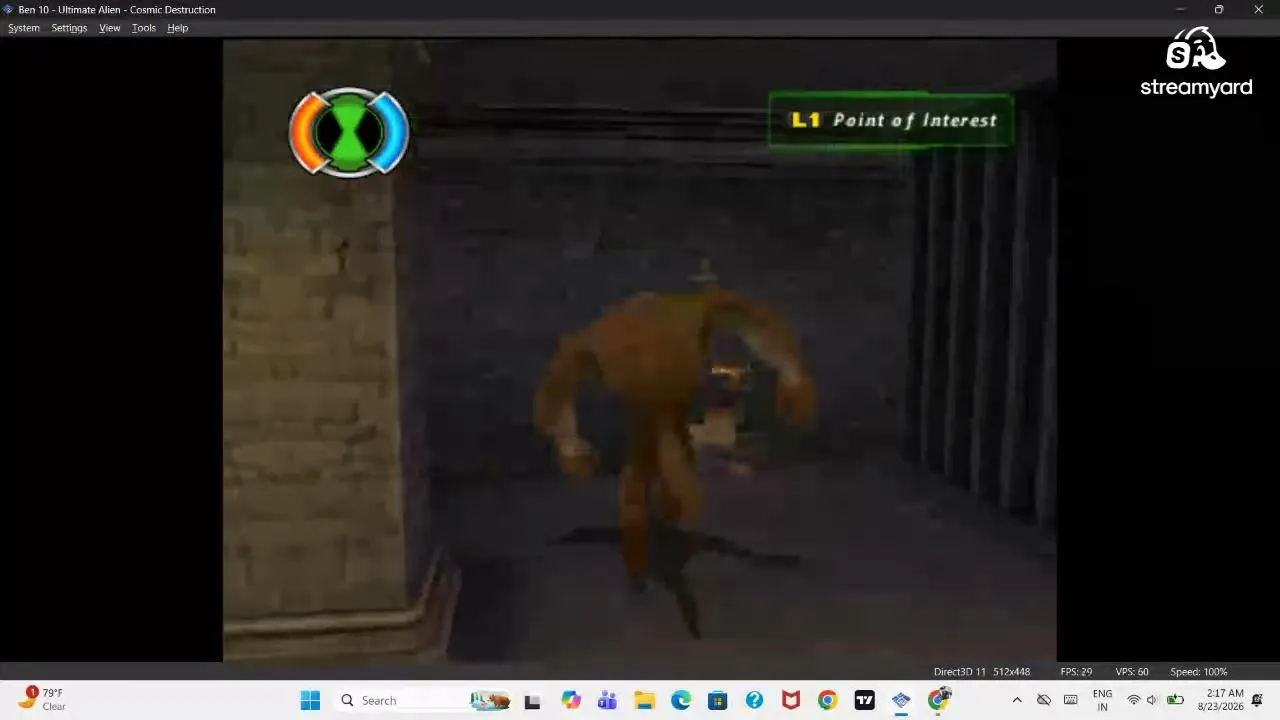
Task: Click the Direct3D 11 renderer status text
Action: 960,672
